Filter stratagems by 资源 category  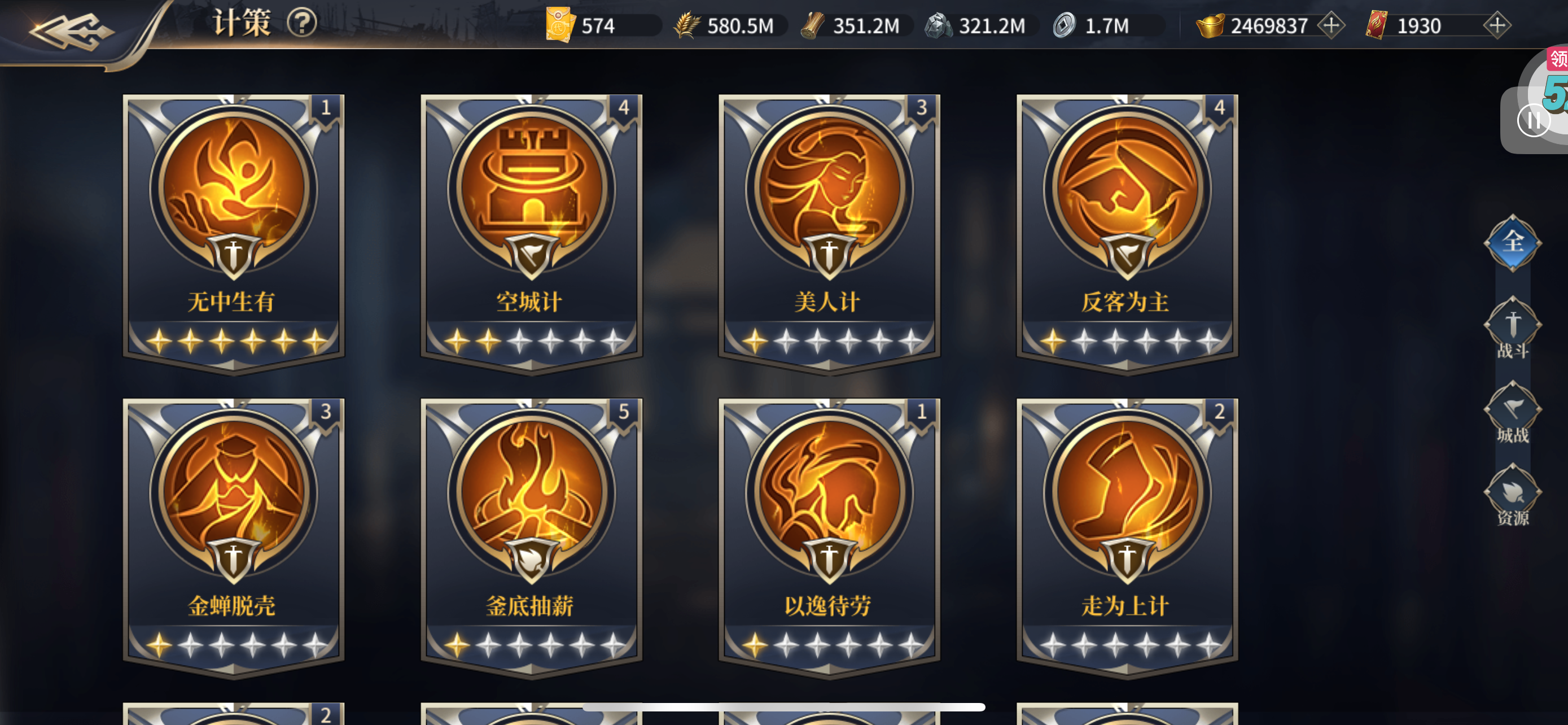(x=1513, y=497)
